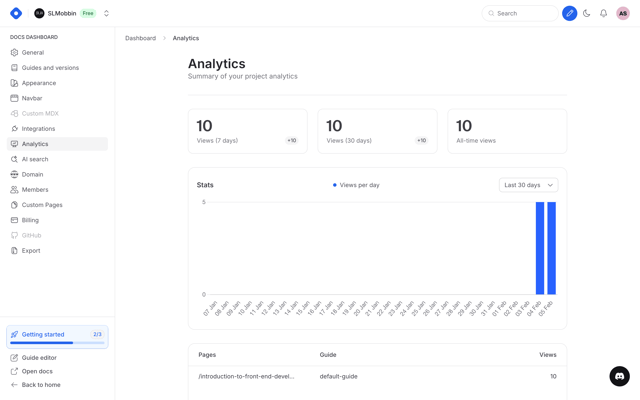Click the Guide column header

[328, 355]
